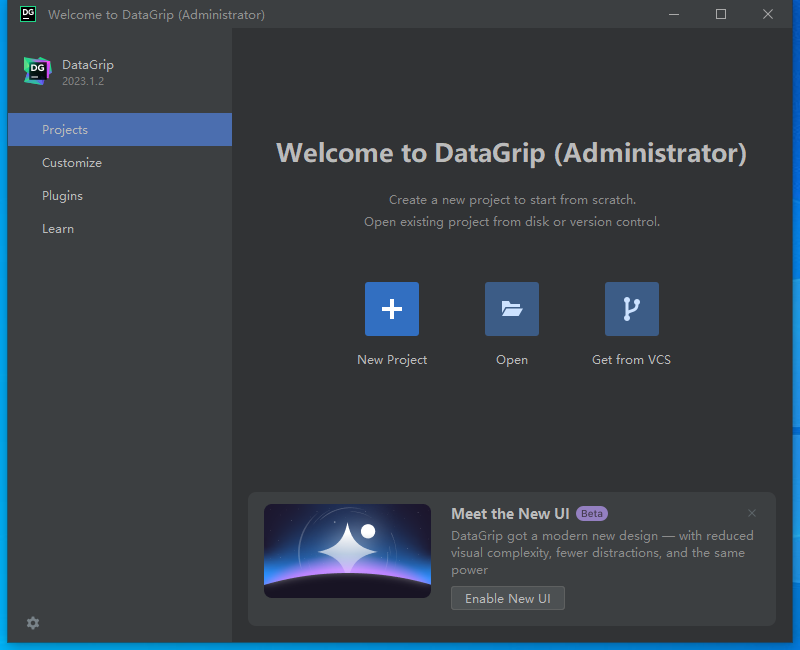Image resolution: width=800 pixels, height=650 pixels.
Task: Open the Plugins section
Action: coord(64,195)
